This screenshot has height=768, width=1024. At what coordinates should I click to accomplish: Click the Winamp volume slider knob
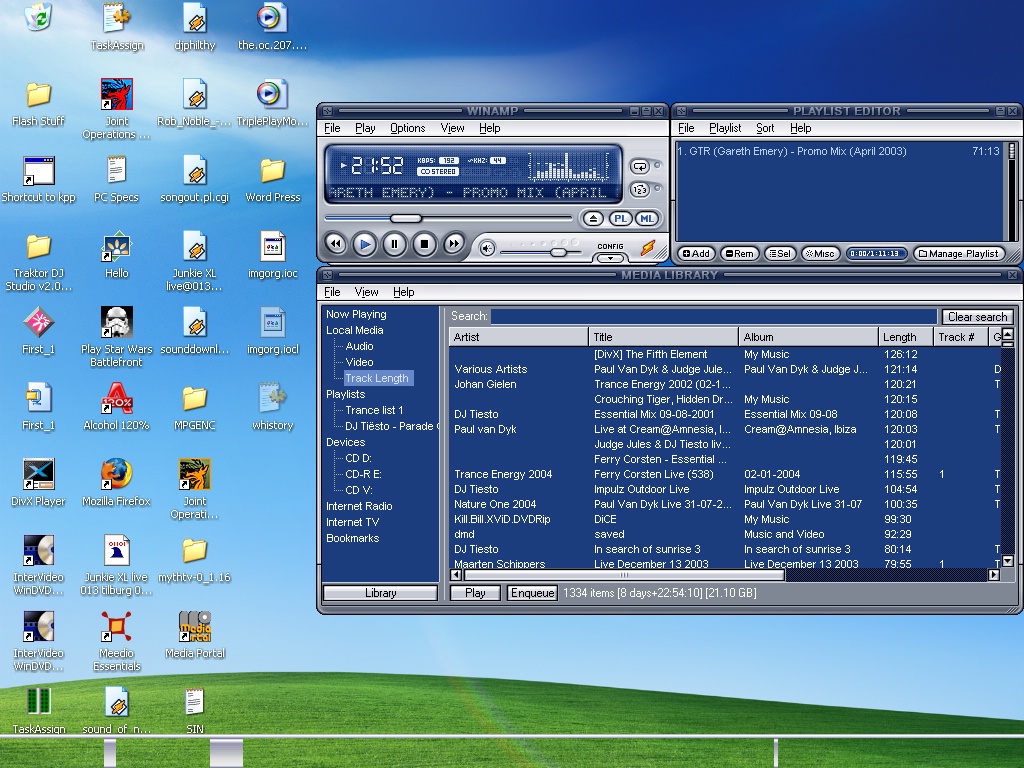click(558, 252)
